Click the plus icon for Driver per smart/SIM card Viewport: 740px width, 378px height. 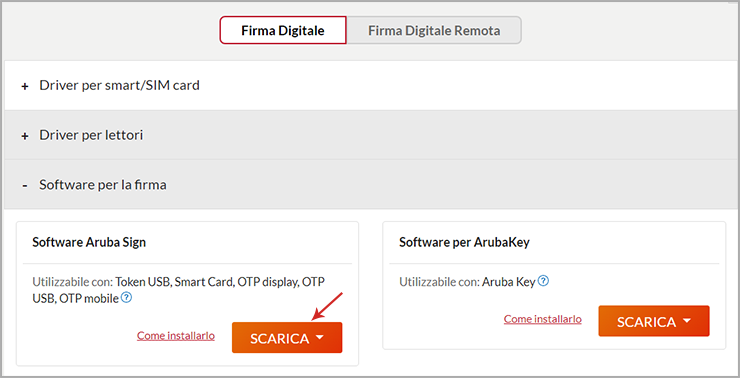tap(25, 86)
